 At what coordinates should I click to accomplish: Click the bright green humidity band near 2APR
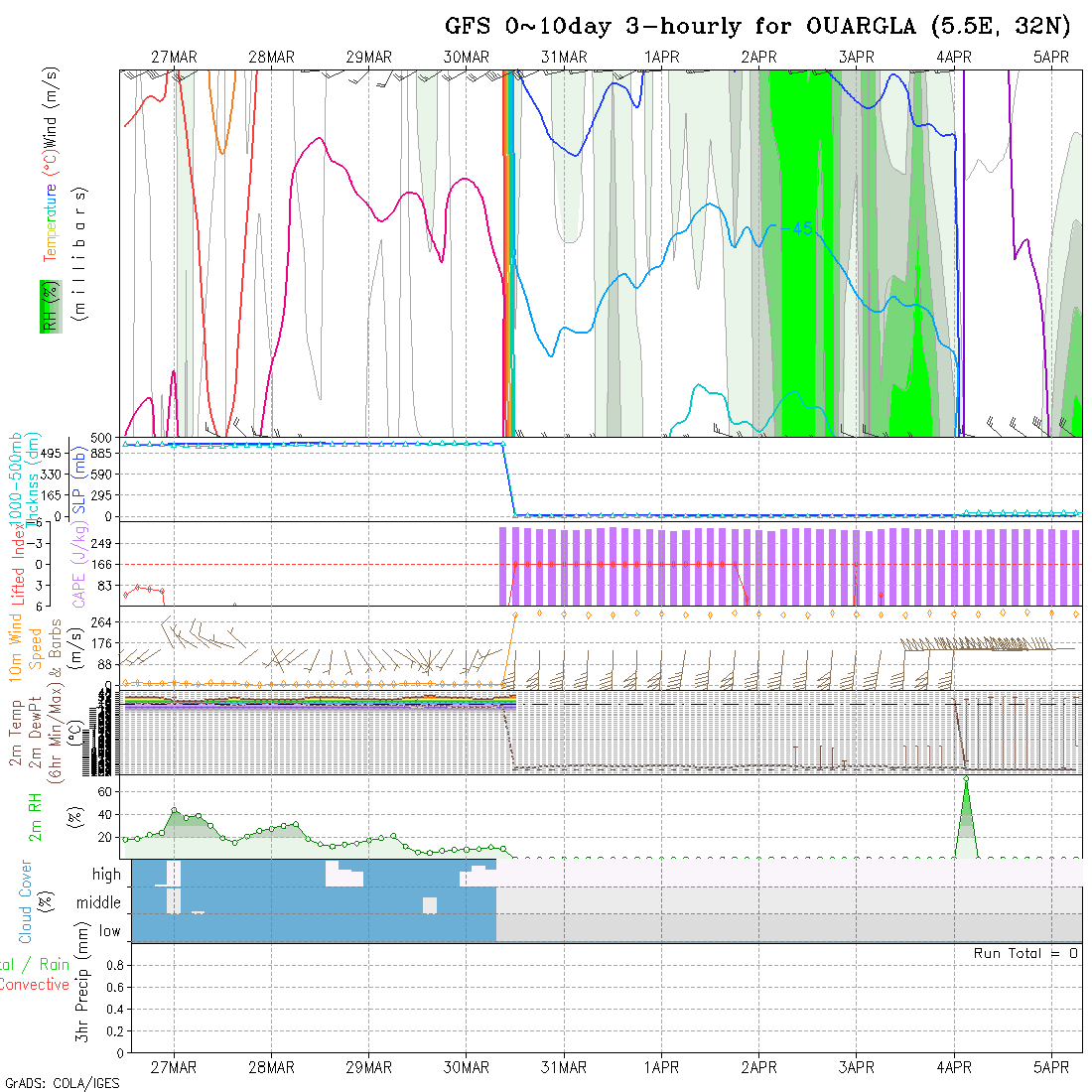point(794,248)
